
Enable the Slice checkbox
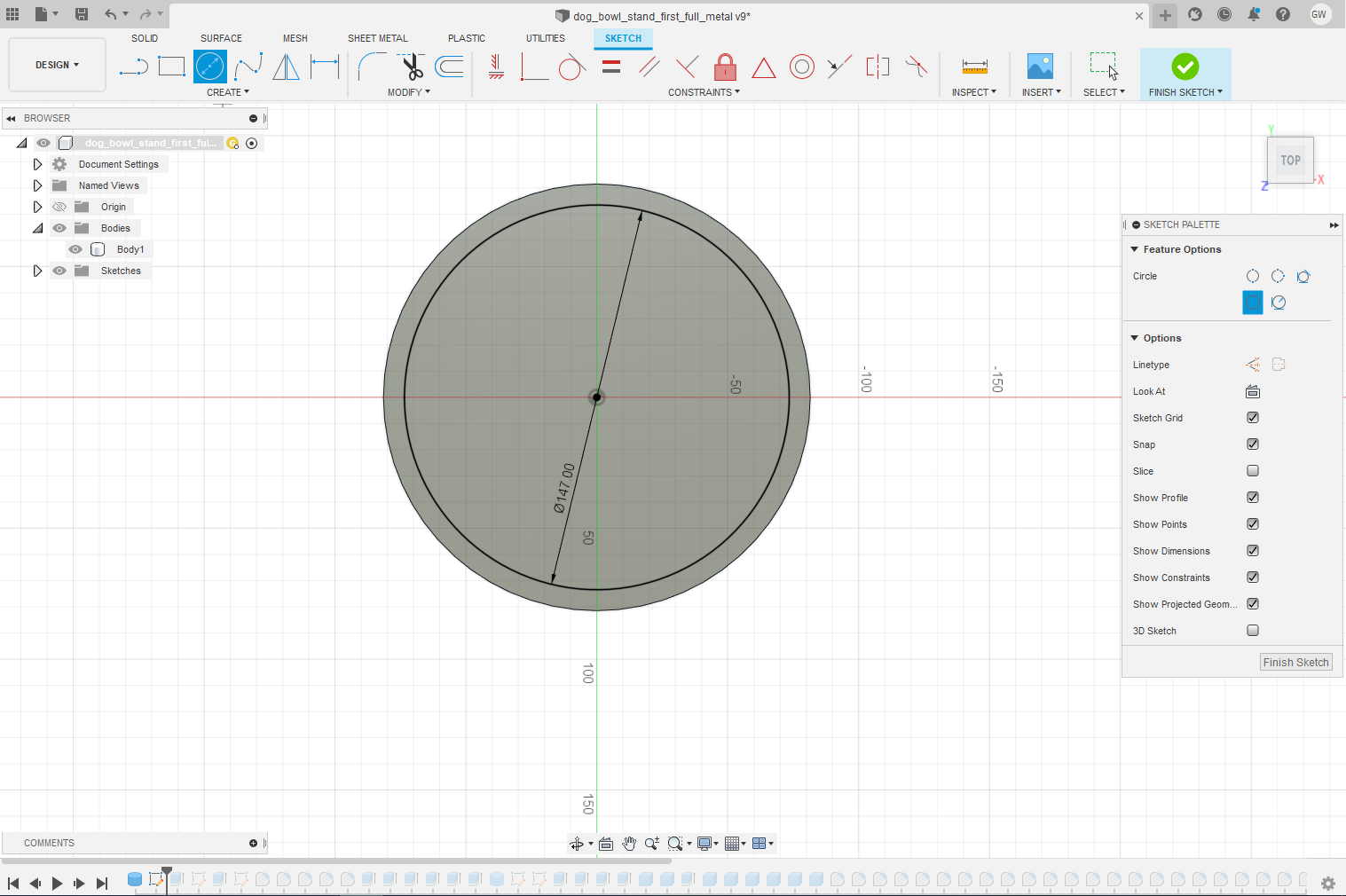click(1252, 471)
